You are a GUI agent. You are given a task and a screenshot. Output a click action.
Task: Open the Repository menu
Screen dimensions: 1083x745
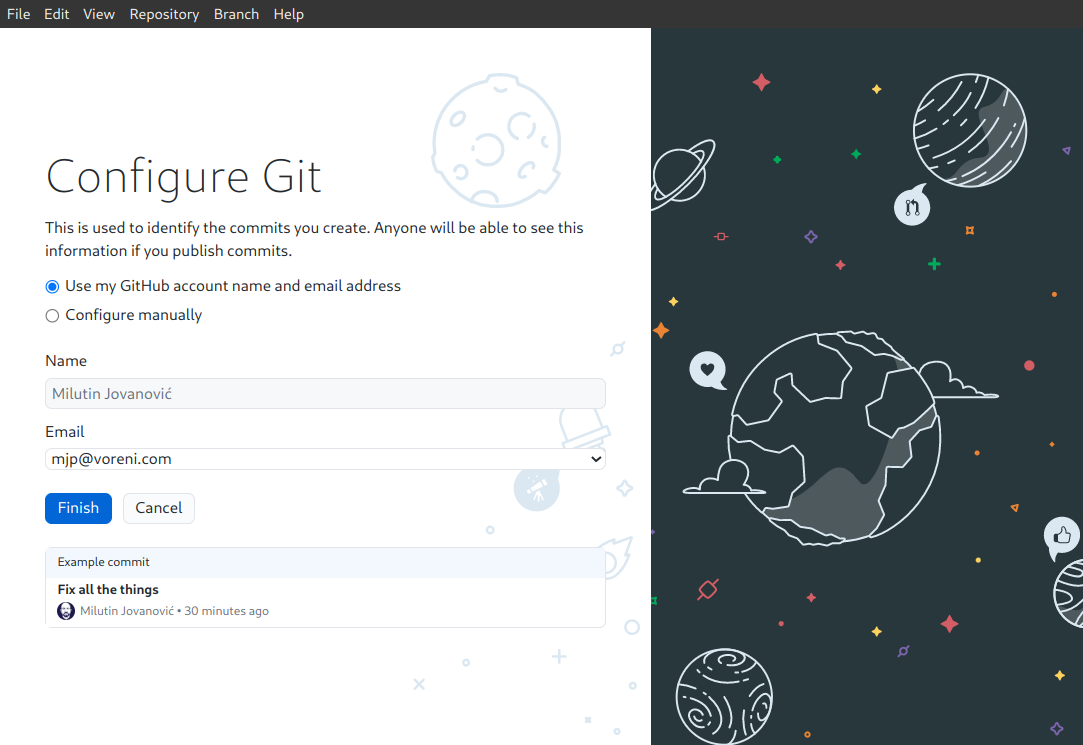[164, 14]
